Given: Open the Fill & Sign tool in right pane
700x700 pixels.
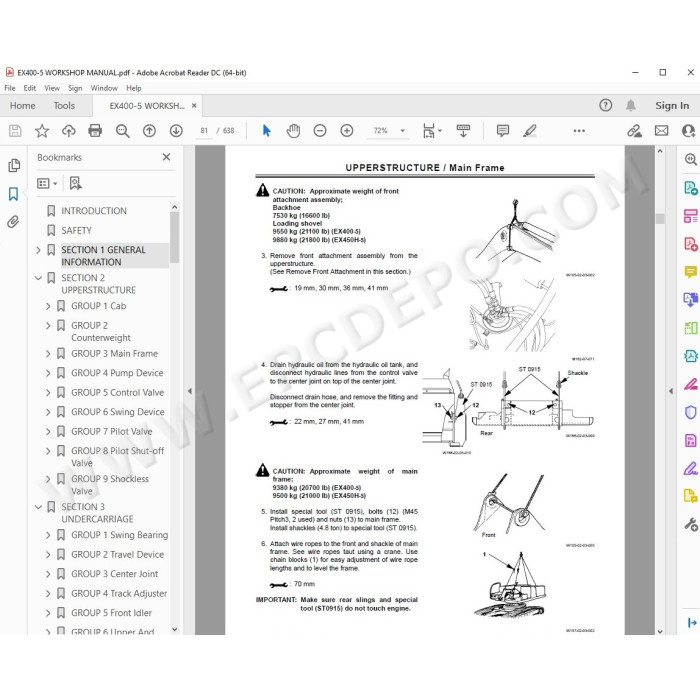Looking at the screenshot, I should (x=691, y=468).
